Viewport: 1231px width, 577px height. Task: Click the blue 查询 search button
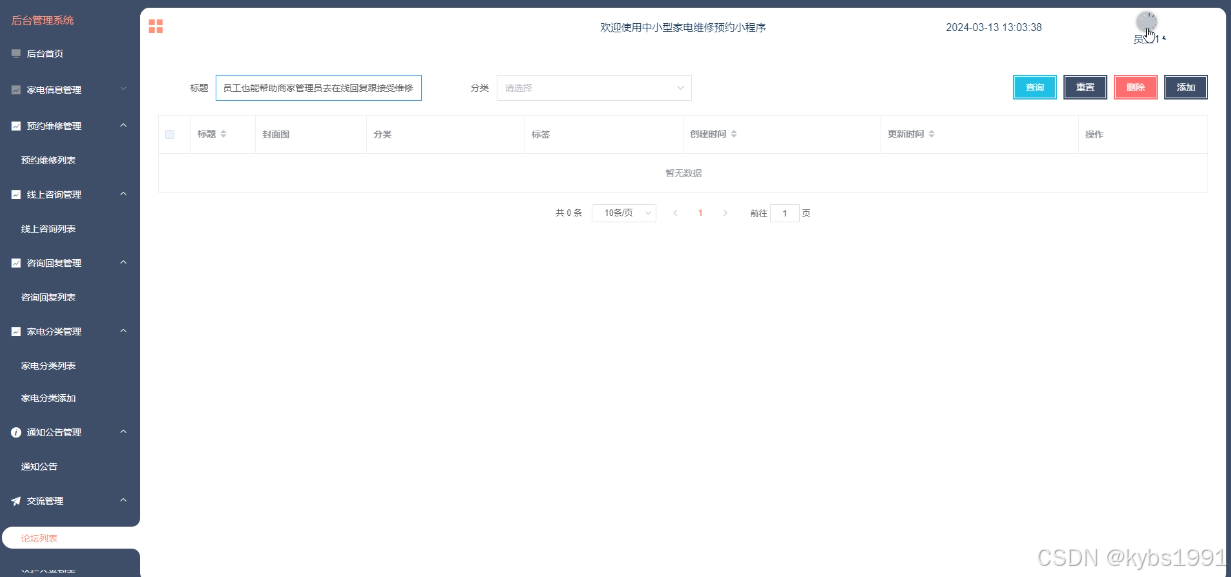click(1035, 88)
